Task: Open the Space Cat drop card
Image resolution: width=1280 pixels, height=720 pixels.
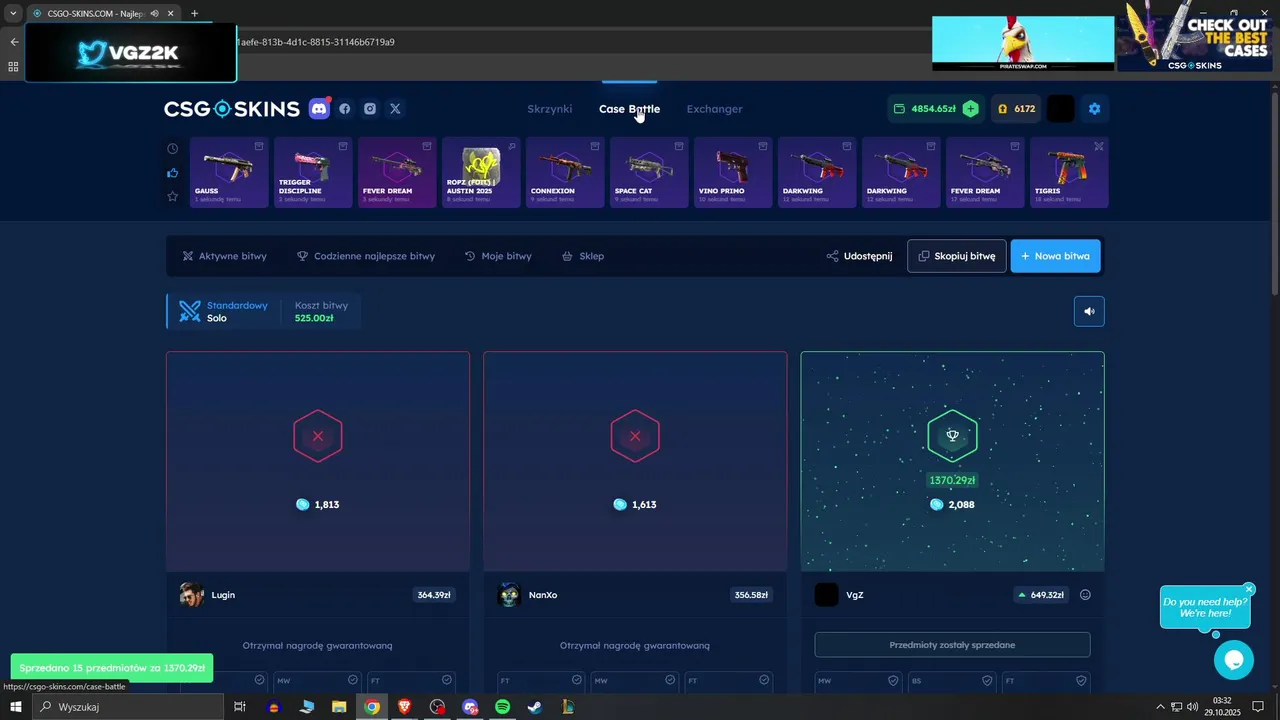Action: [649, 173]
